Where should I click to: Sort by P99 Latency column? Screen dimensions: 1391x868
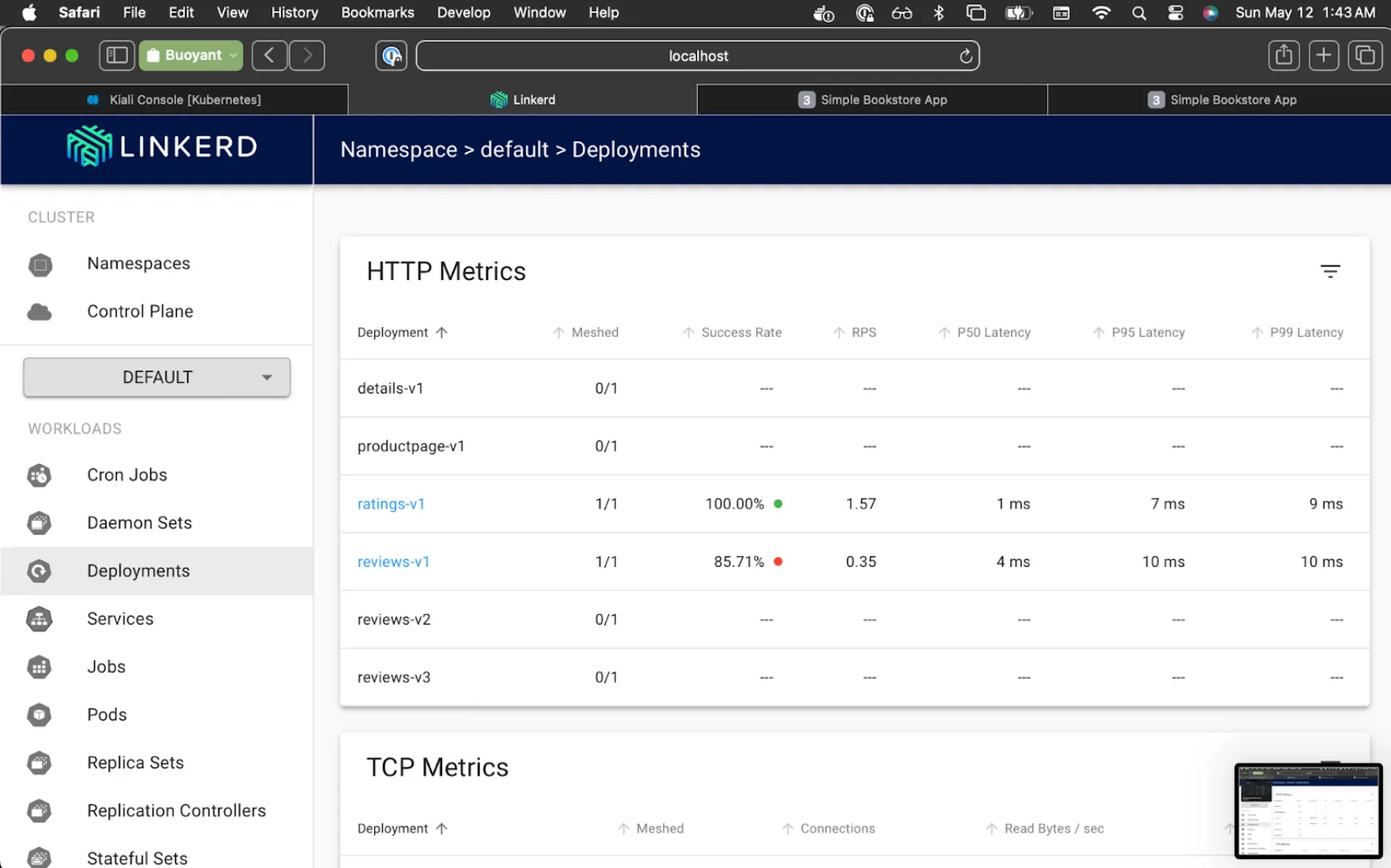(1297, 333)
